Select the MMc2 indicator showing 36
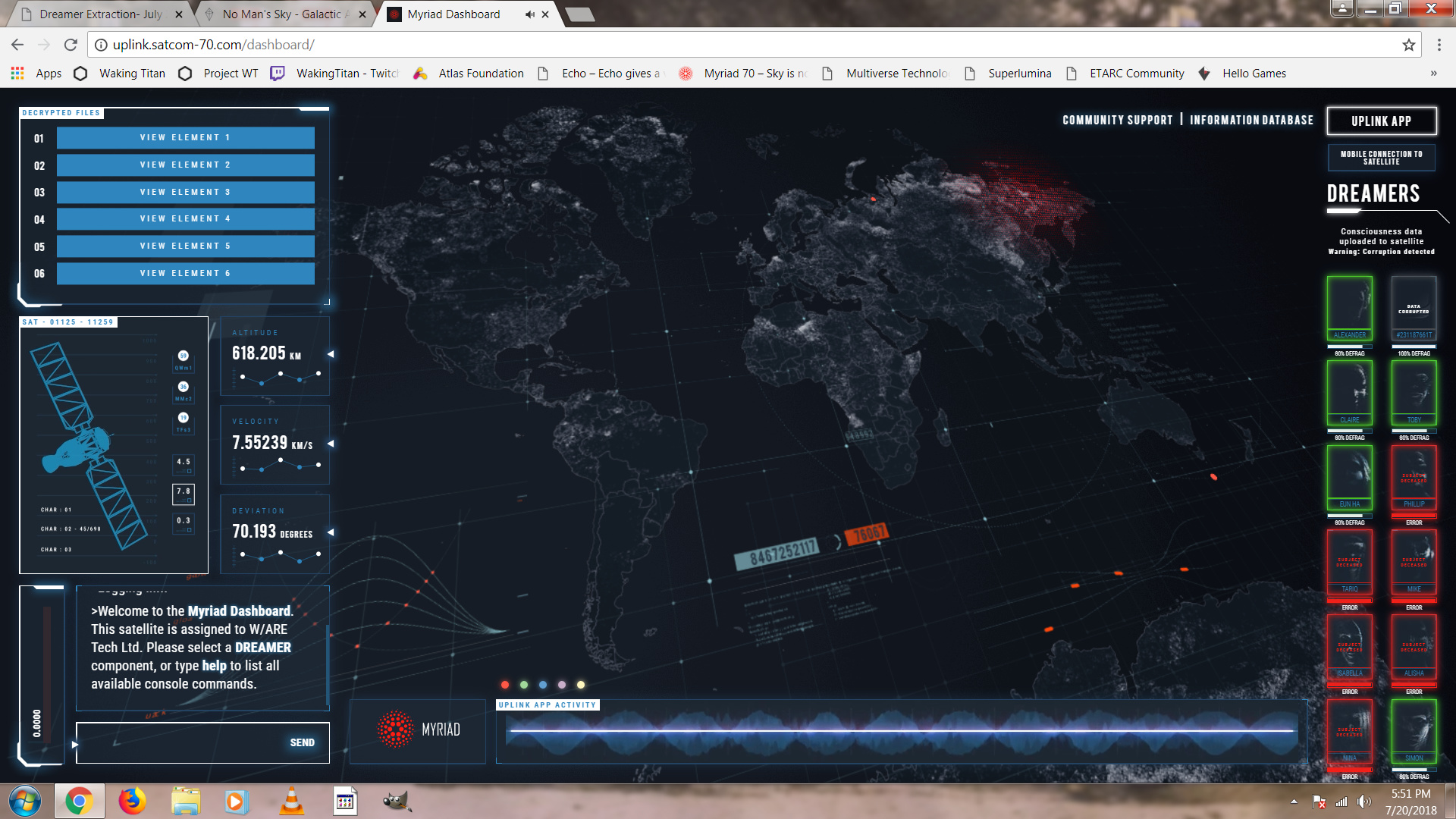Image resolution: width=1456 pixels, height=819 pixels. pos(183,388)
